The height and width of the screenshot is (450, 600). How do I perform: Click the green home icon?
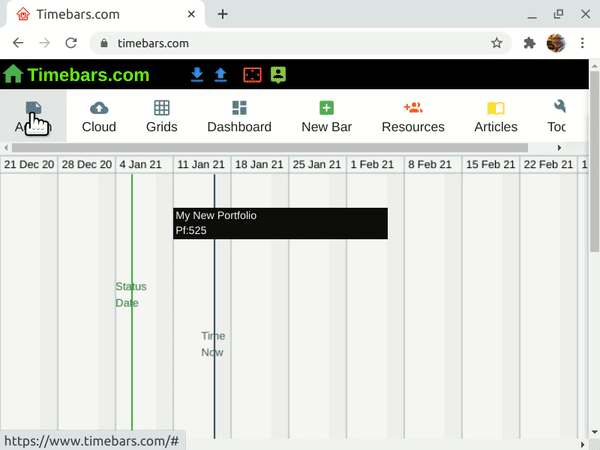[13, 75]
